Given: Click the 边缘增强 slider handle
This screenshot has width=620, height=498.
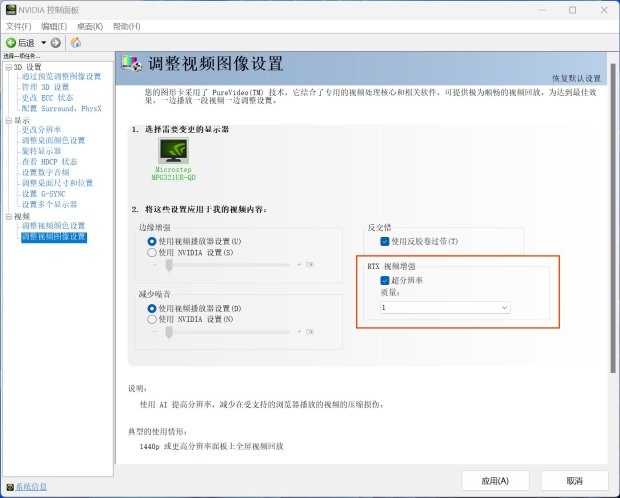Looking at the screenshot, I should [x=169, y=265].
